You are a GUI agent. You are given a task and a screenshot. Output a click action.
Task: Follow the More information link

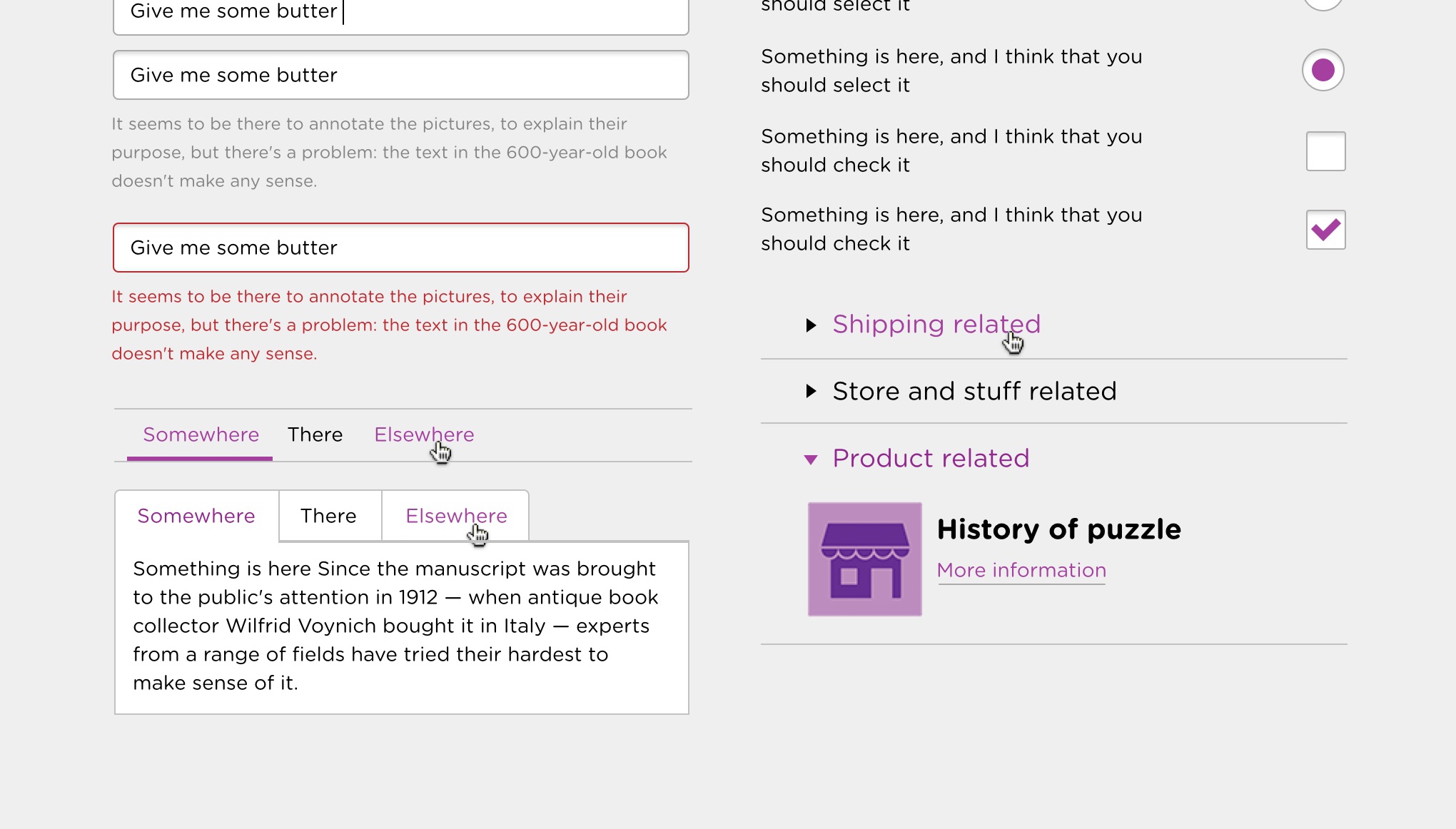(1021, 570)
